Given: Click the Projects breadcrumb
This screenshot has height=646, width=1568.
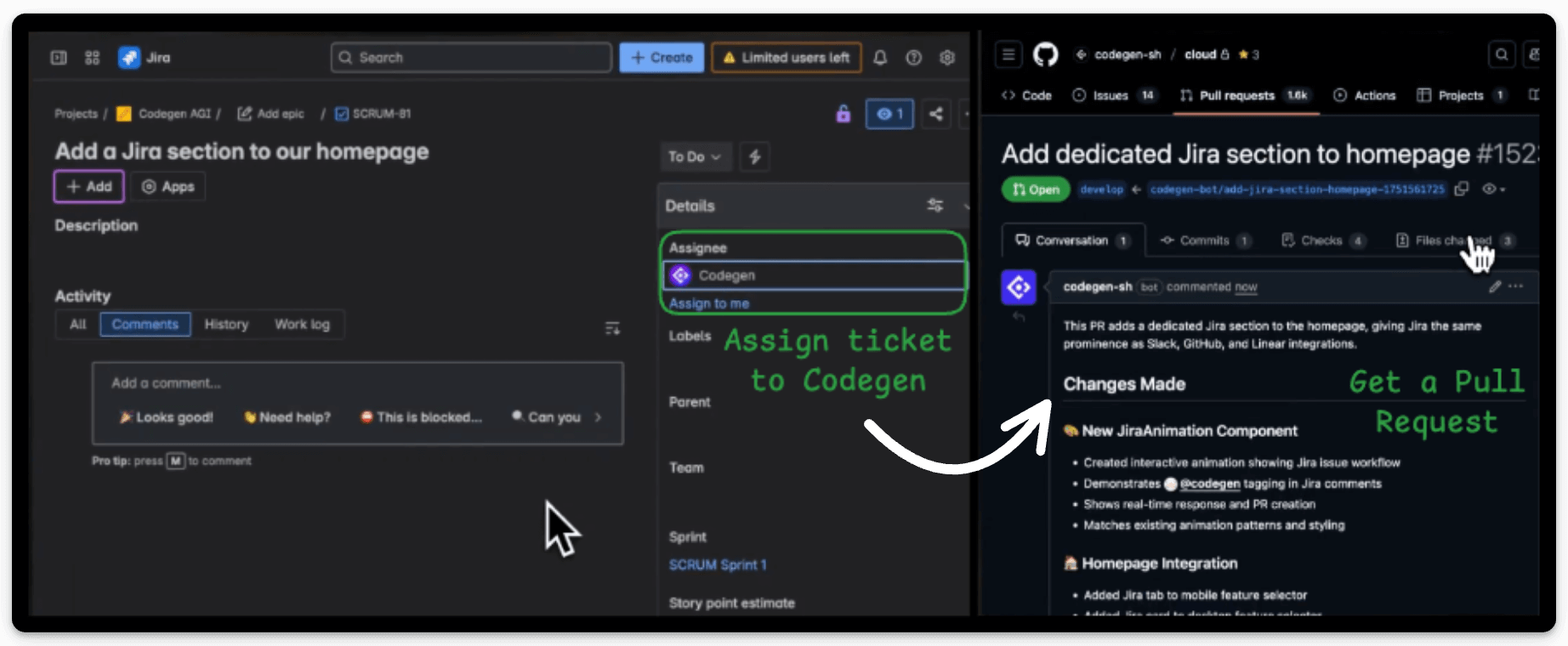Looking at the screenshot, I should tap(76, 114).
